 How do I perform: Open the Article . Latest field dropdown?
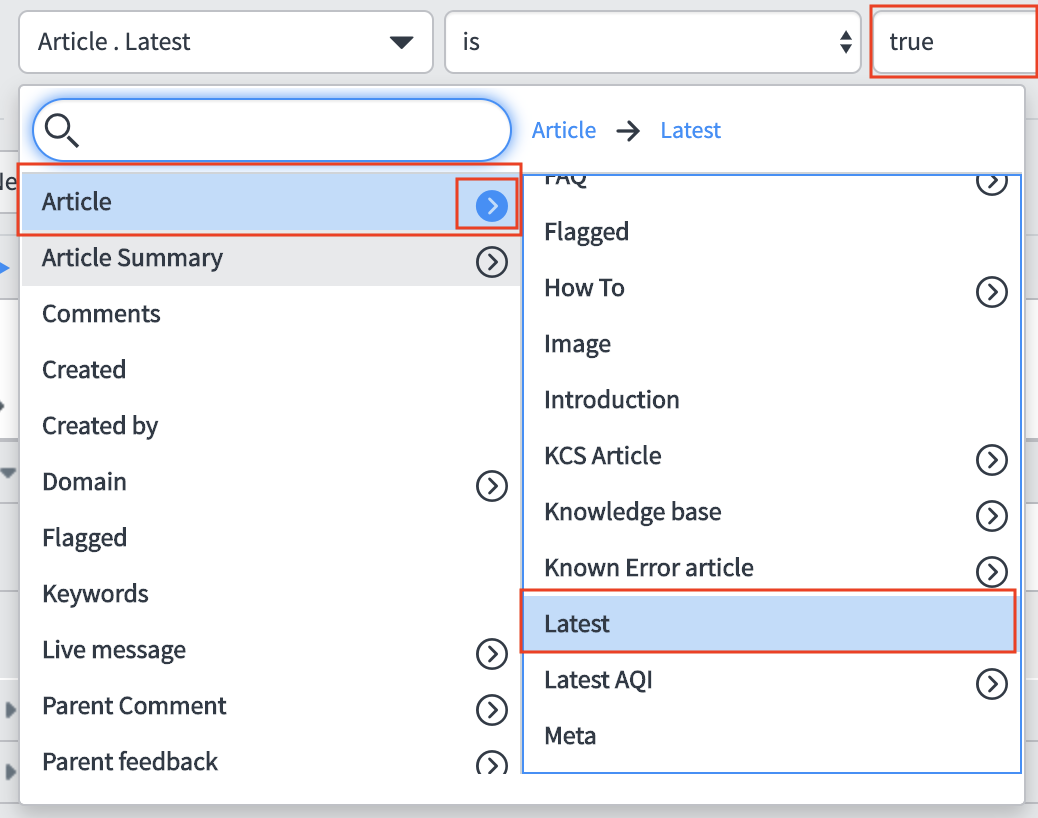(225, 42)
